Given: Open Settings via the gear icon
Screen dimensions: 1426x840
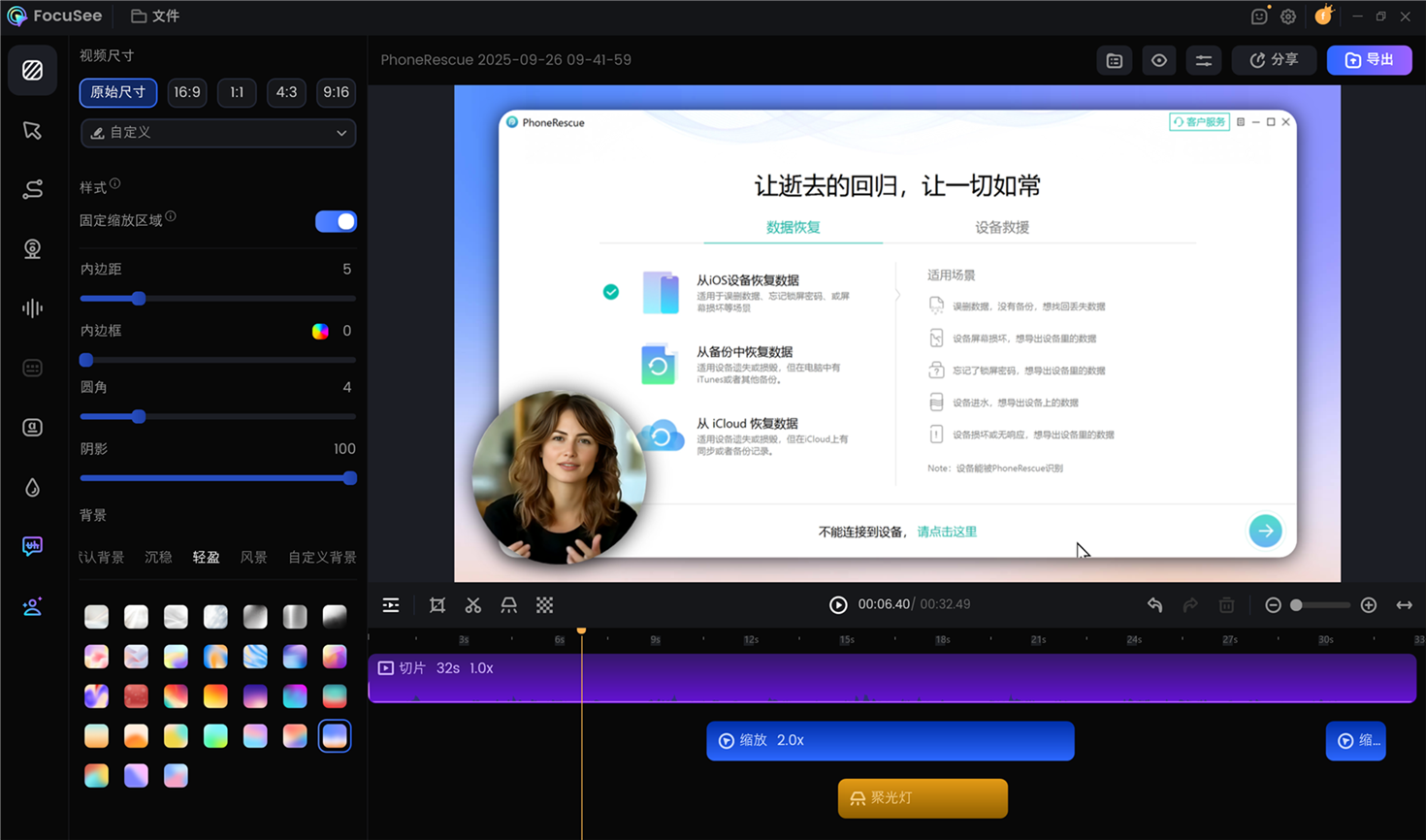Looking at the screenshot, I should tap(1287, 16).
